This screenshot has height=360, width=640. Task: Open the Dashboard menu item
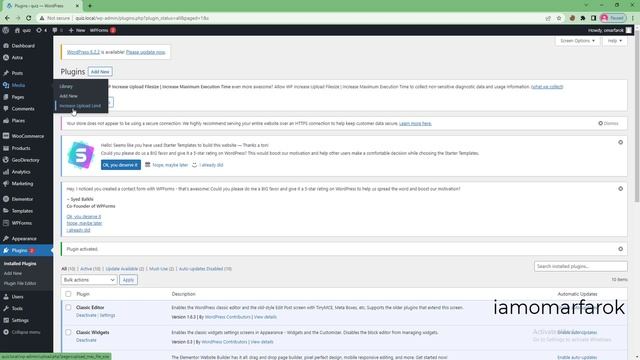[x=23, y=46]
